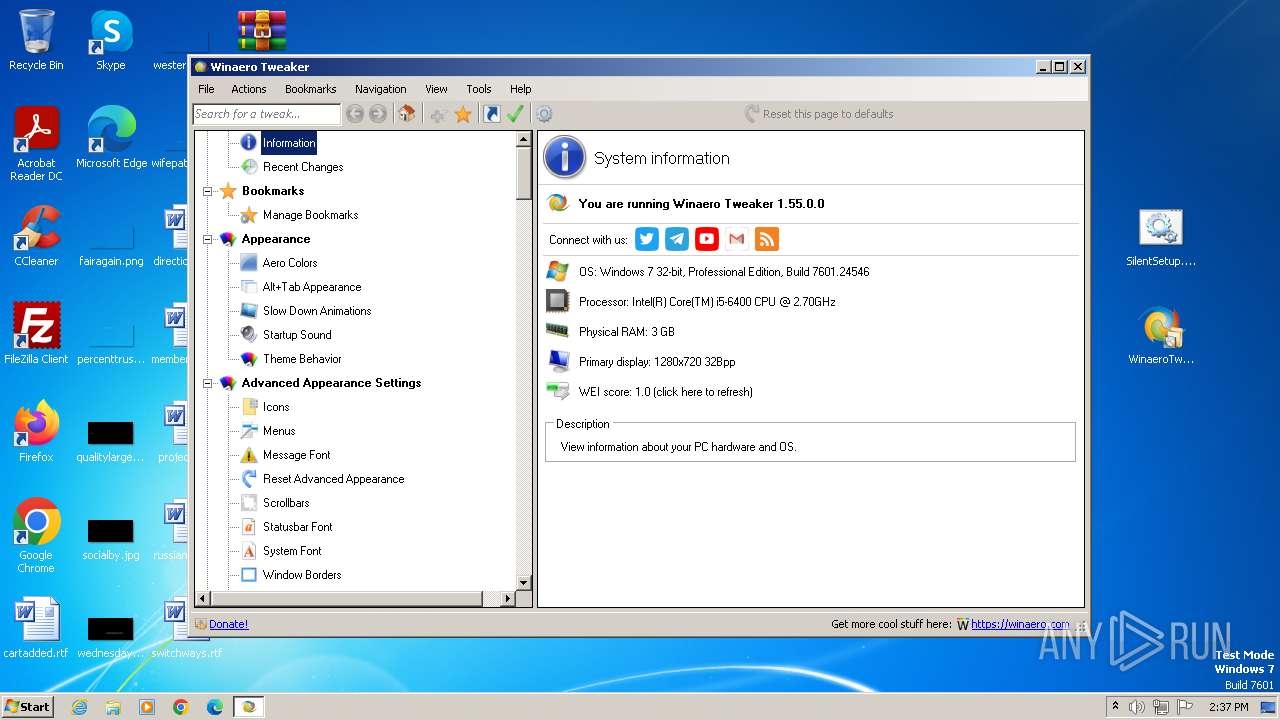Select Aero Colors tweak
Screen dimensions: 1280x720
(x=290, y=263)
